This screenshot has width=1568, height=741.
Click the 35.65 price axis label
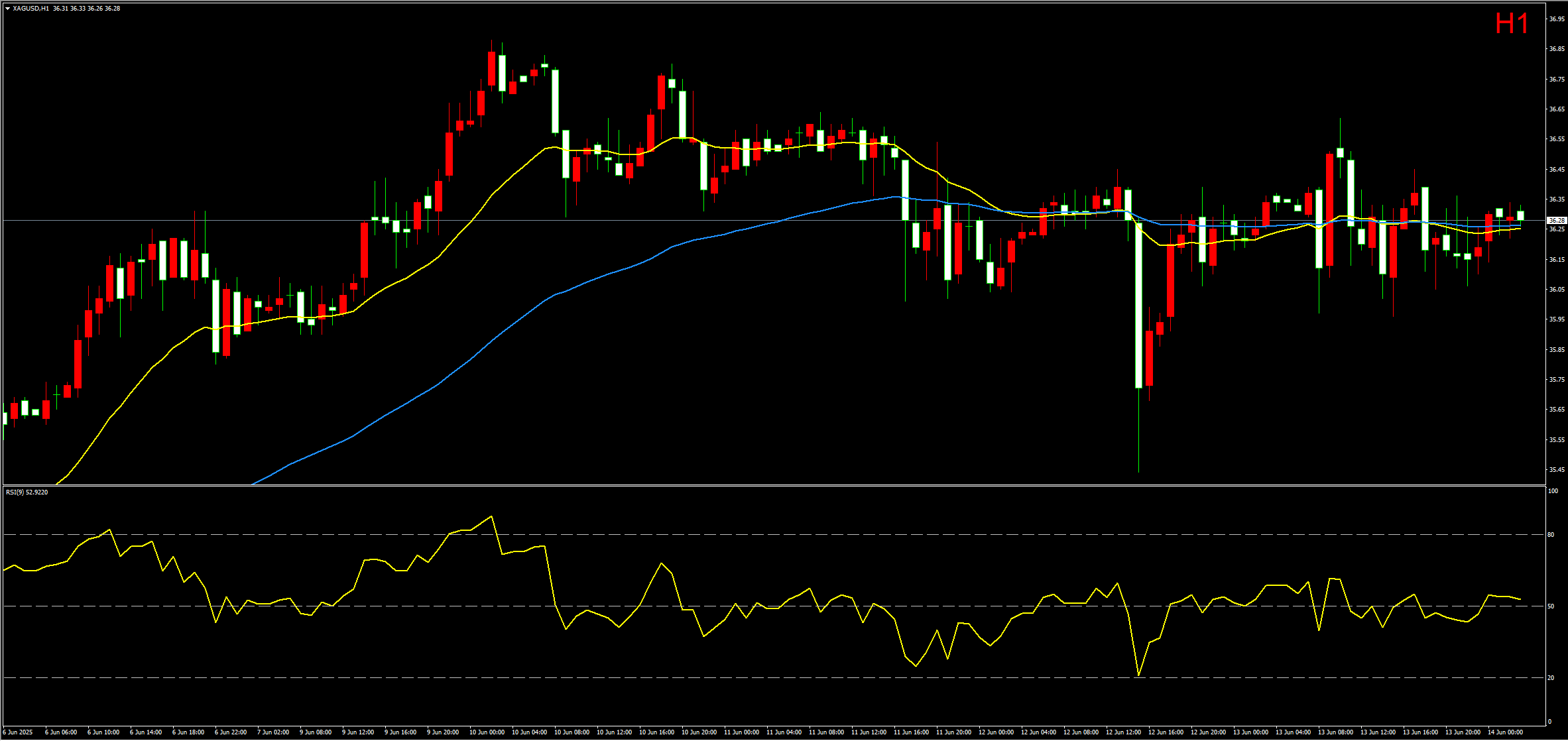click(x=1557, y=410)
